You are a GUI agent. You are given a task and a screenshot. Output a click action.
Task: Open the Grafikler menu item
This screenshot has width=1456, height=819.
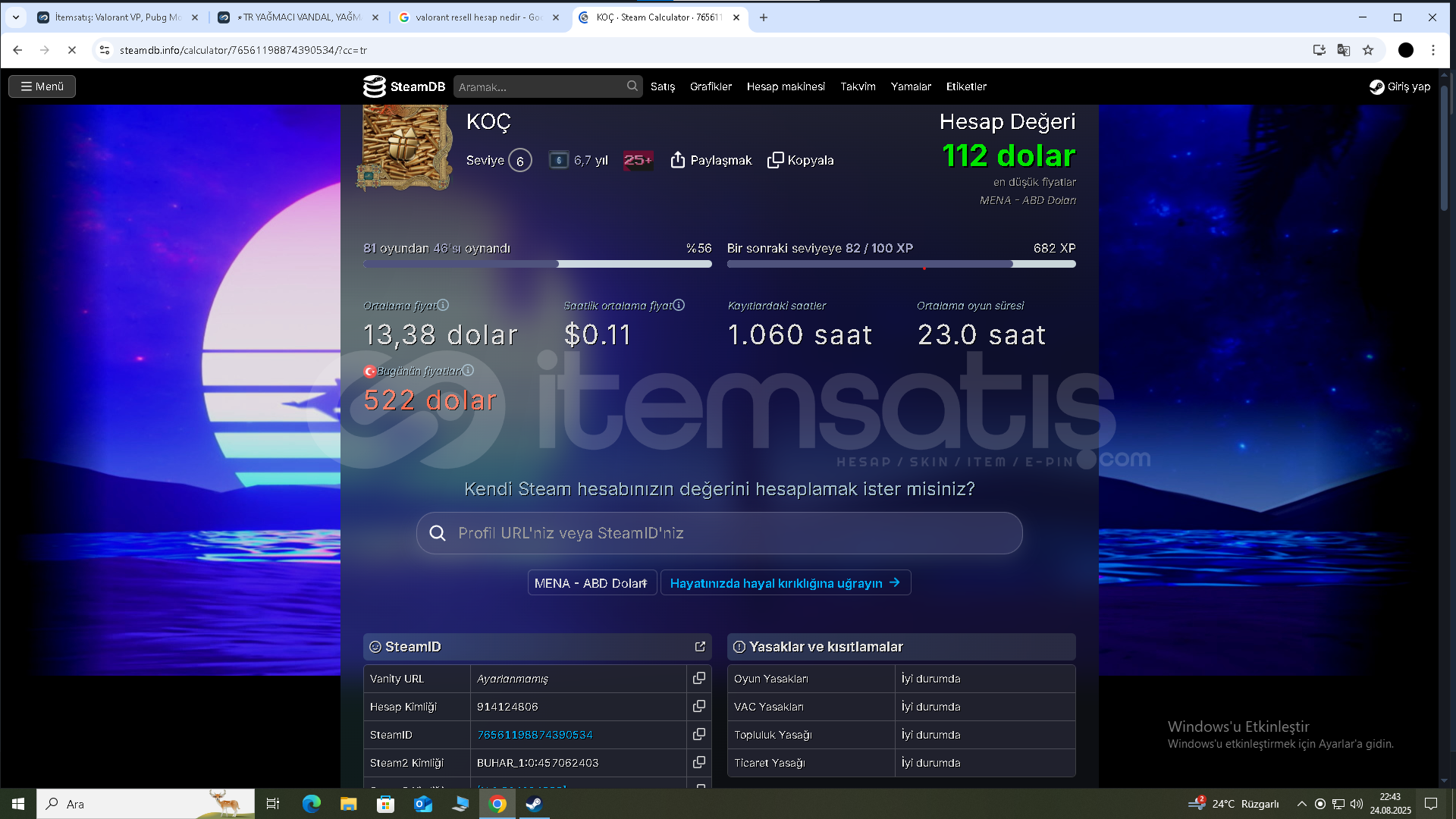tap(711, 86)
